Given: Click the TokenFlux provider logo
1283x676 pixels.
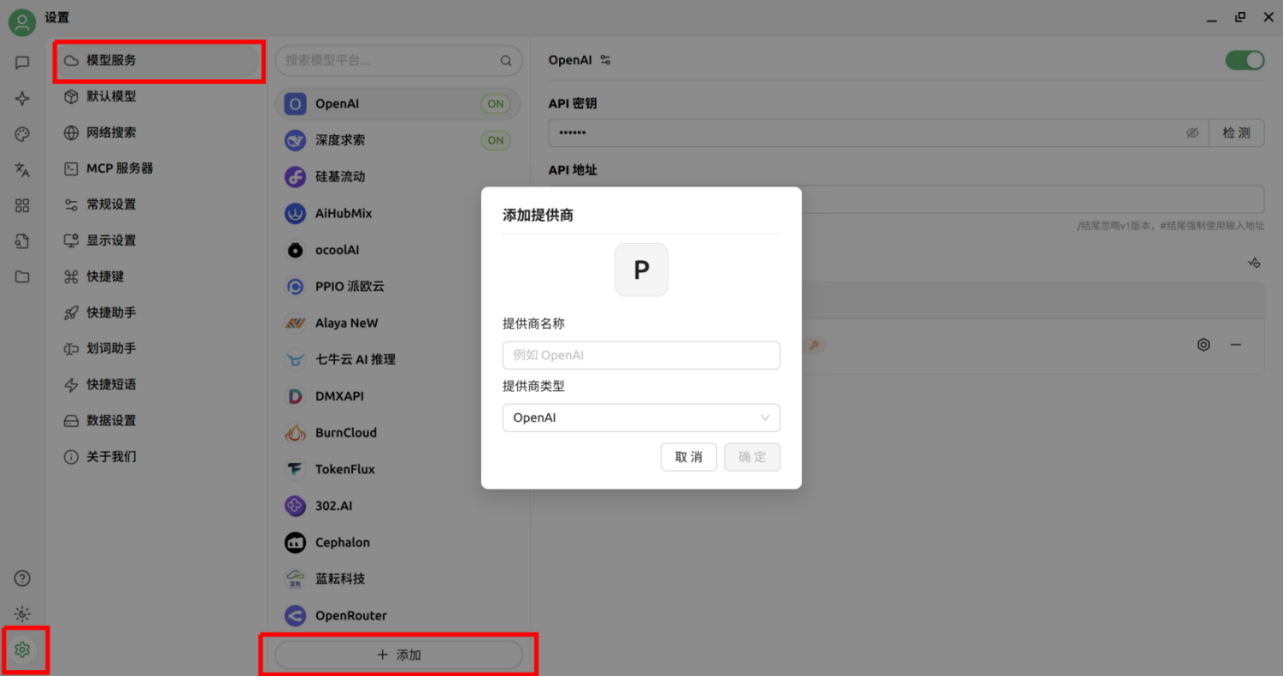Looking at the screenshot, I should pos(295,469).
